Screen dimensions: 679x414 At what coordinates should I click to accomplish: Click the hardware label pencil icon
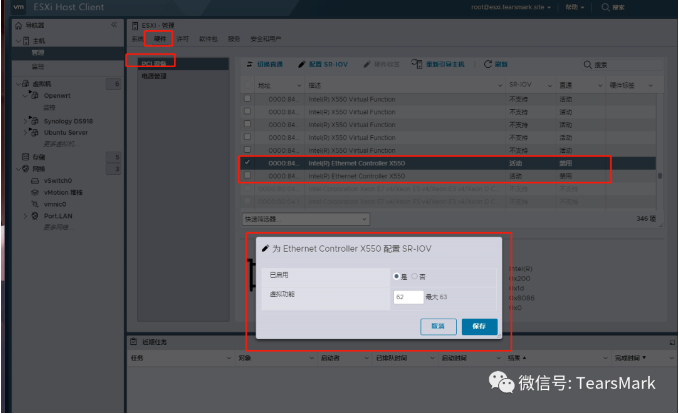367,64
